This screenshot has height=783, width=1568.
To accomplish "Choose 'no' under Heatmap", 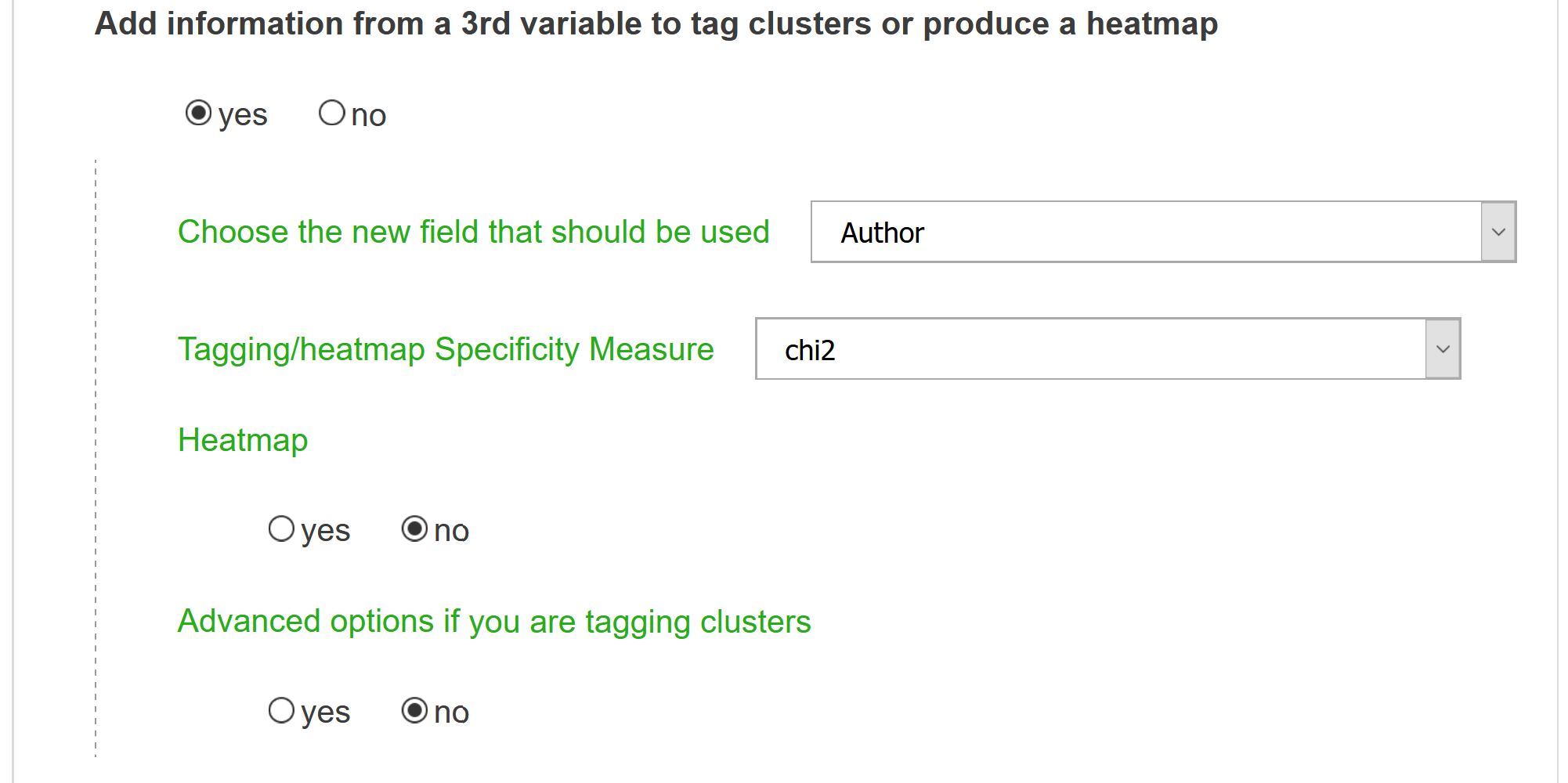I will tap(414, 529).
